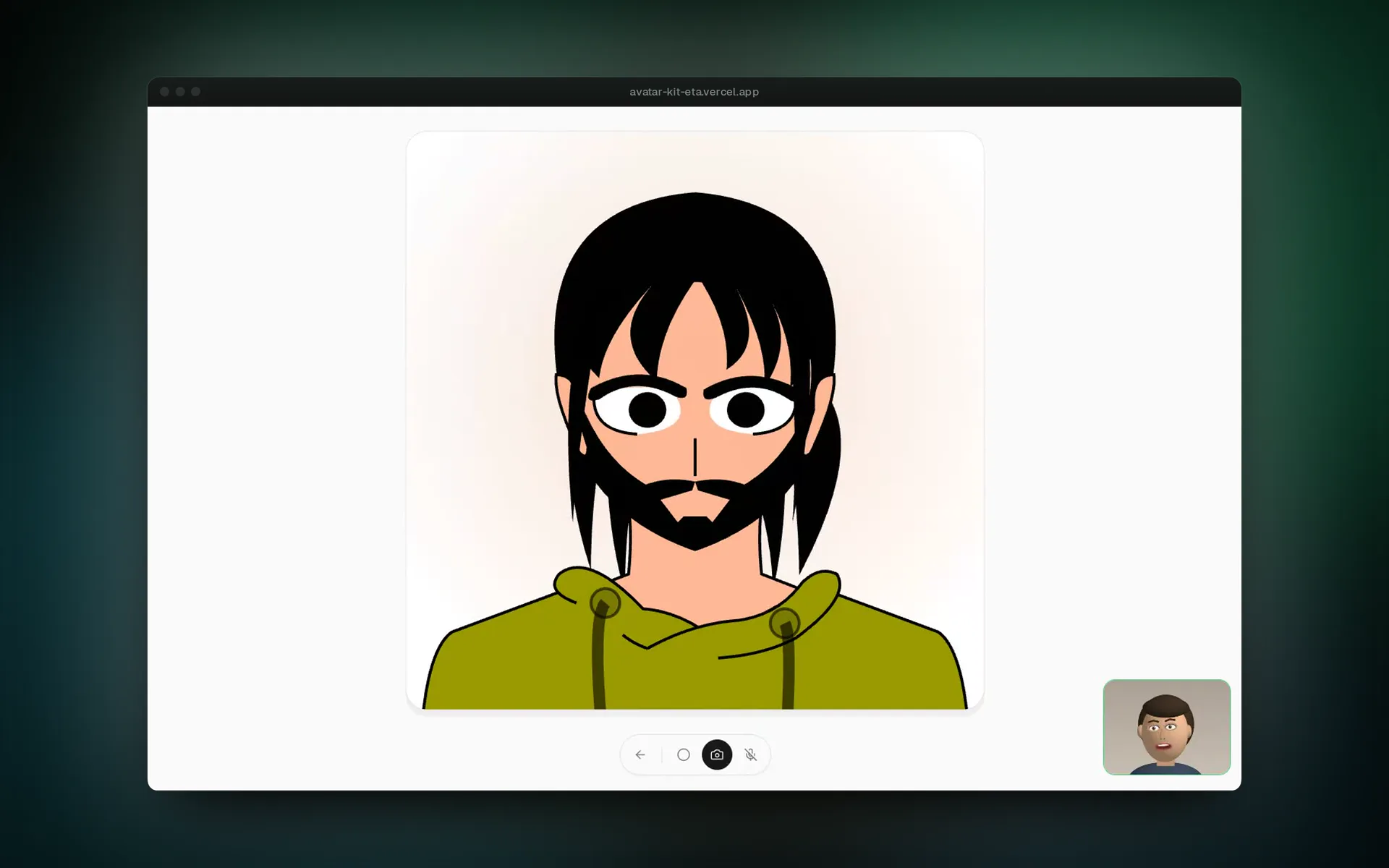The width and height of the screenshot is (1389, 868).
Task: Click the left hoodie drawstring eyelet
Action: [x=605, y=603]
